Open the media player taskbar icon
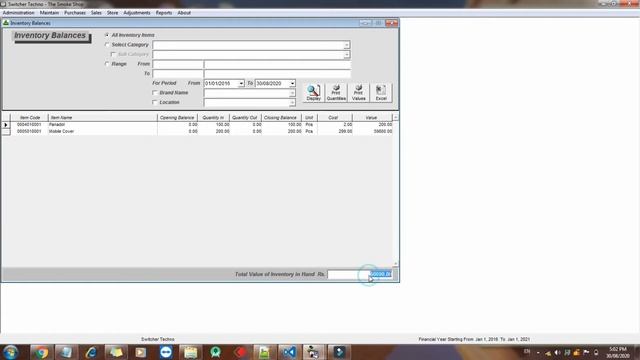Viewport: 640px width, 360px height. 141,352
